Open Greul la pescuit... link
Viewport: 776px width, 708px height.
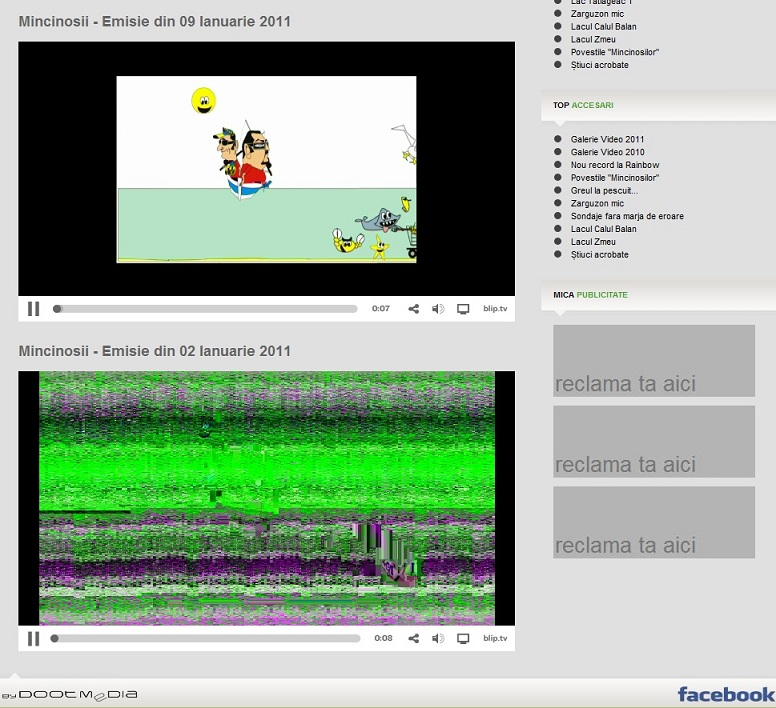coord(604,190)
